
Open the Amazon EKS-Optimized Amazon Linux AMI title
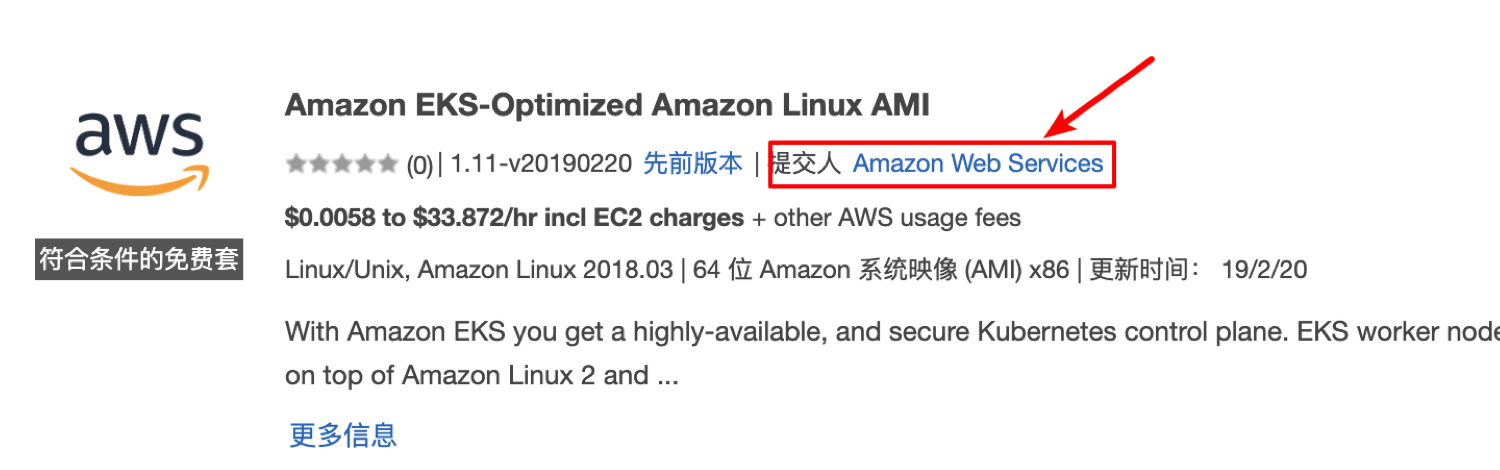[x=607, y=105]
